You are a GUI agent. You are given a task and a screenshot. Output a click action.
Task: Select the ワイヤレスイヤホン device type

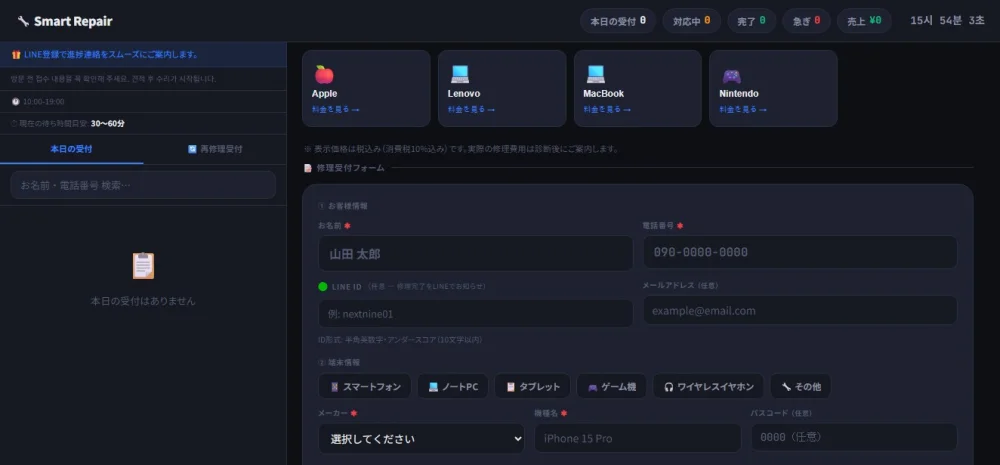coord(709,387)
